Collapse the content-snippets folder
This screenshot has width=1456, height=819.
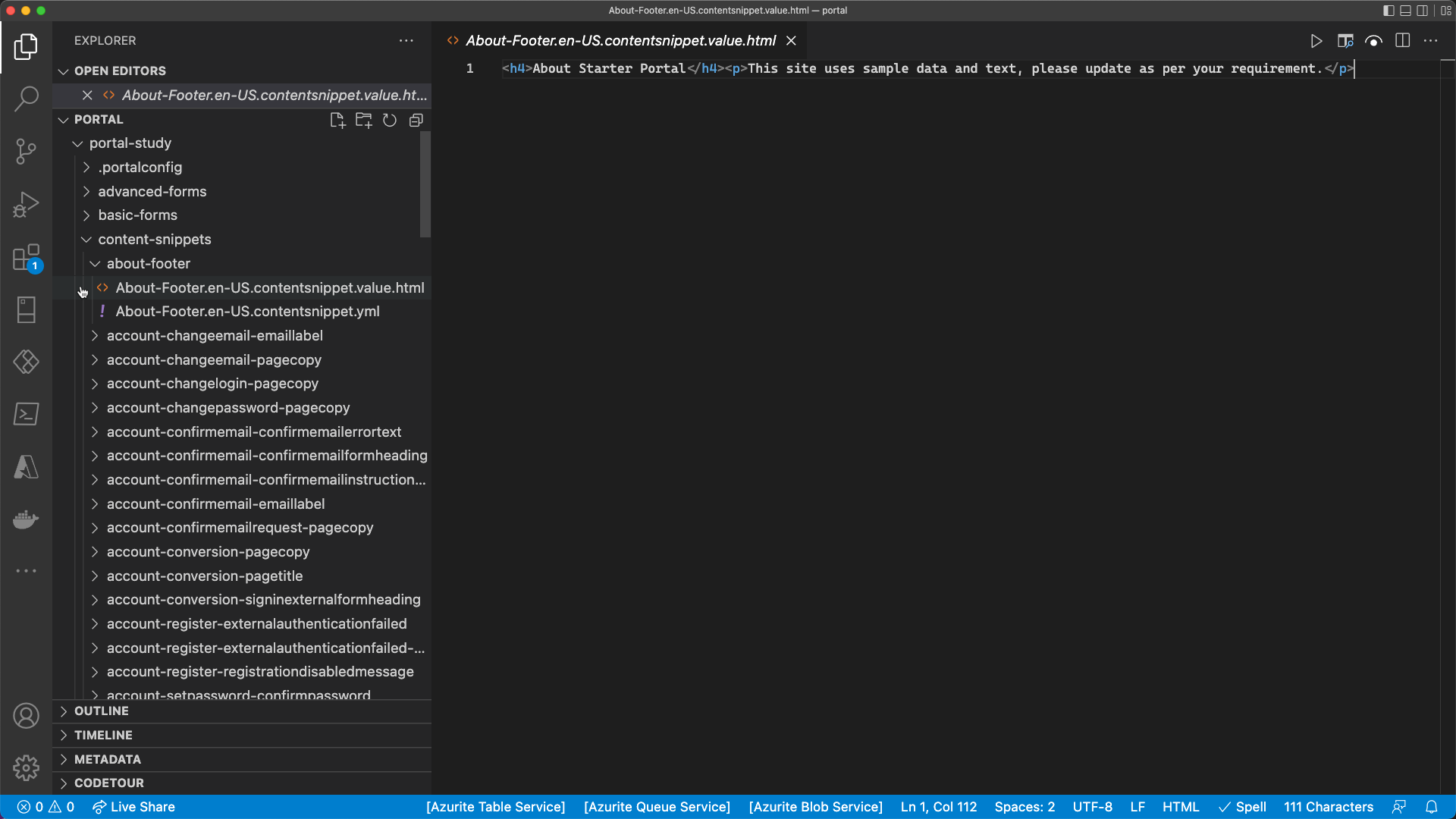154,239
